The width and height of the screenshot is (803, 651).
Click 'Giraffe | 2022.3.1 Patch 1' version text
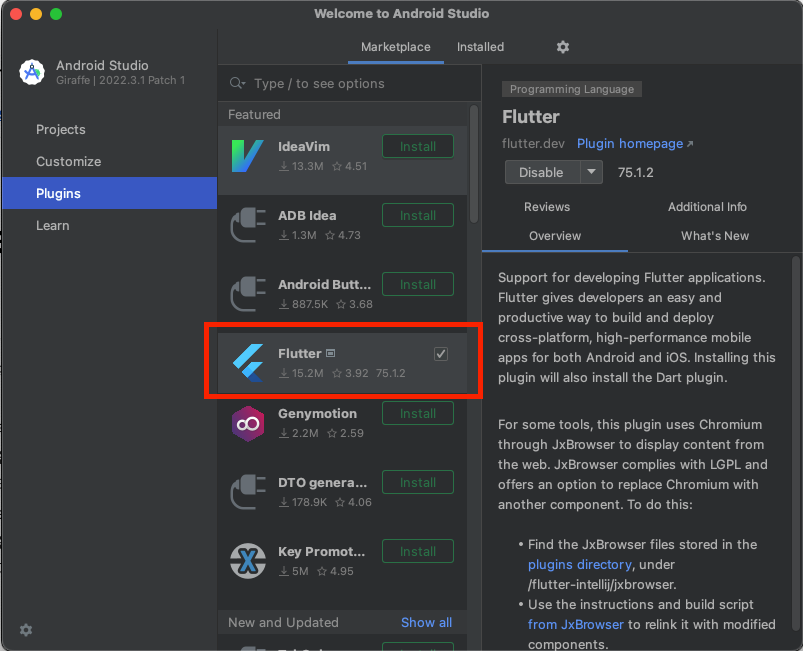(120, 80)
